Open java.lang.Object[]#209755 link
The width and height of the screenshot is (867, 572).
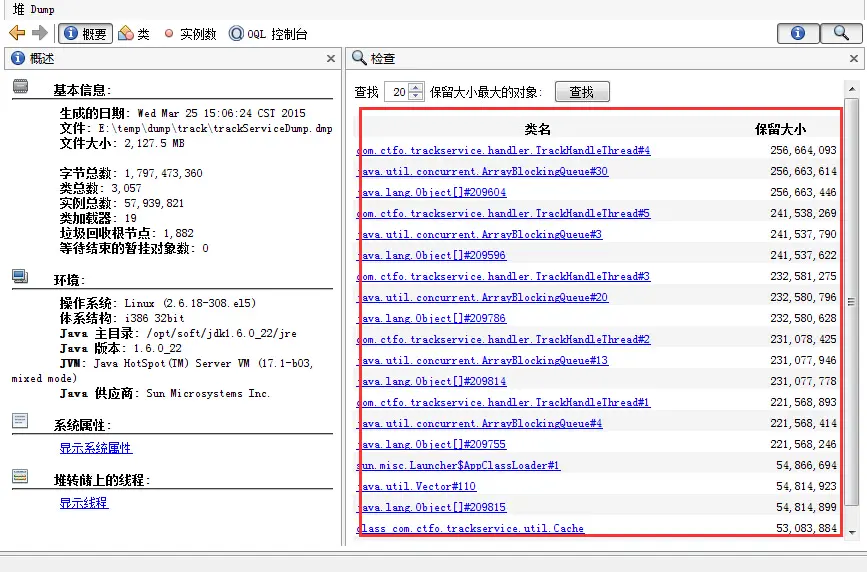[431, 445]
